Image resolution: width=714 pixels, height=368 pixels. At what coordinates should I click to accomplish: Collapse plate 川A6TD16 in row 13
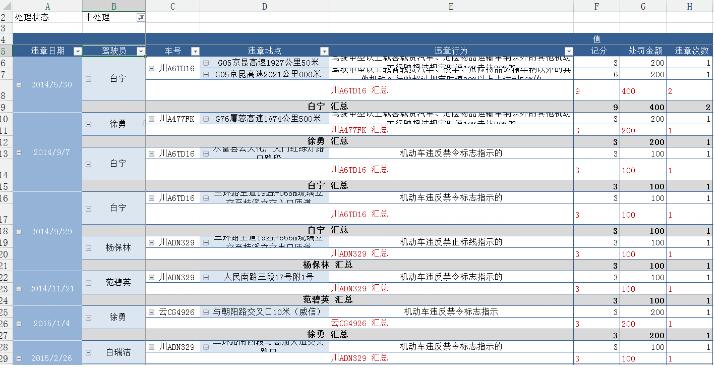click(152, 154)
